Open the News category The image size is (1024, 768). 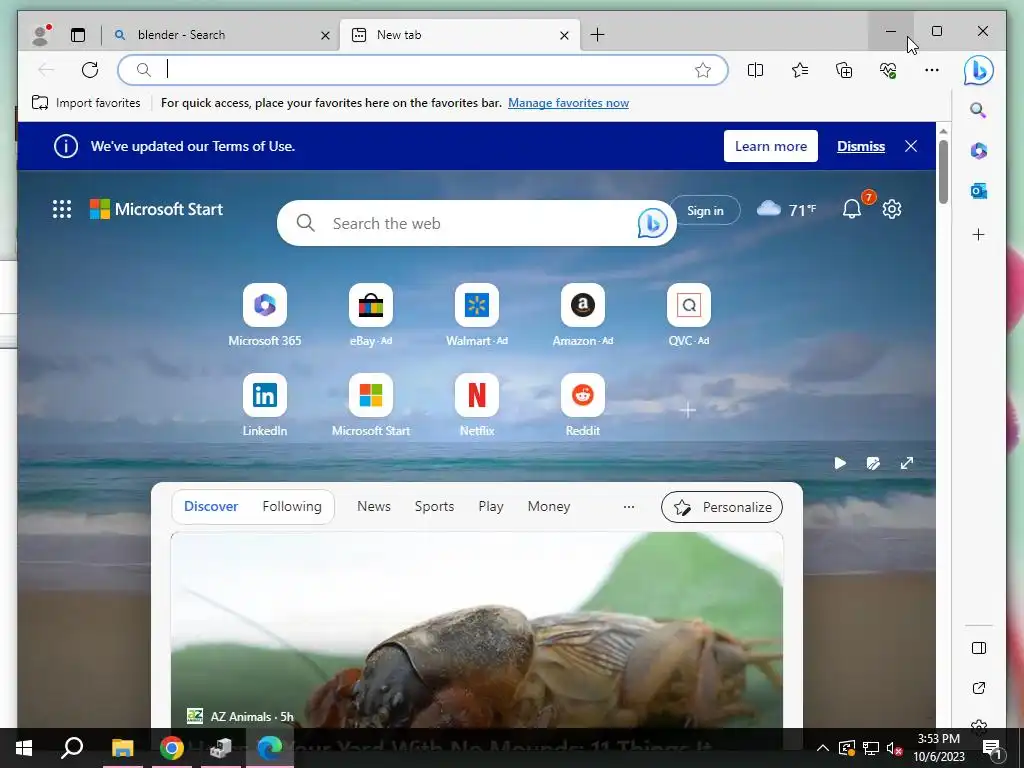point(374,506)
